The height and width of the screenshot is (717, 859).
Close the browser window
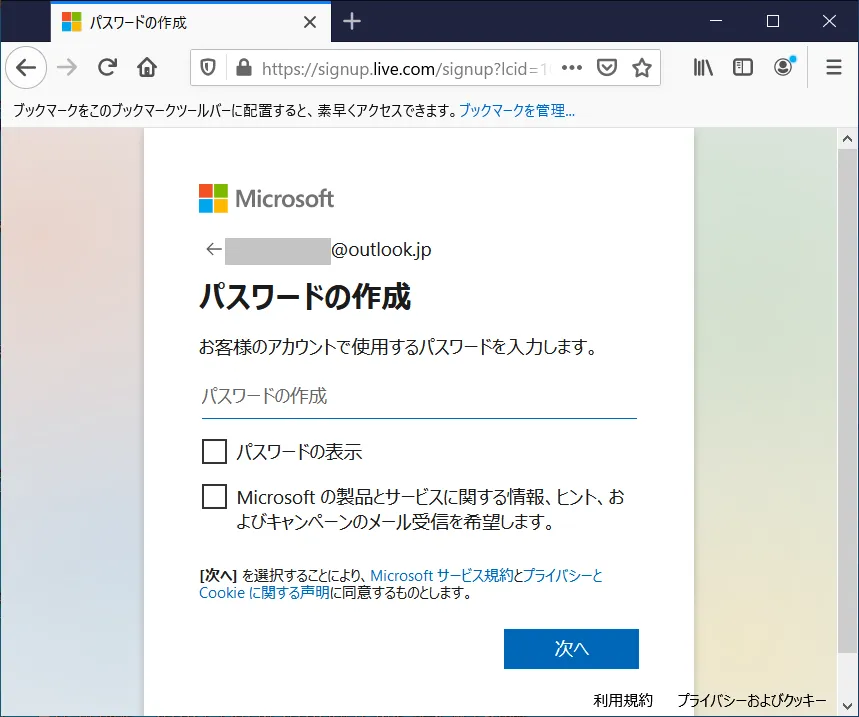[829, 21]
